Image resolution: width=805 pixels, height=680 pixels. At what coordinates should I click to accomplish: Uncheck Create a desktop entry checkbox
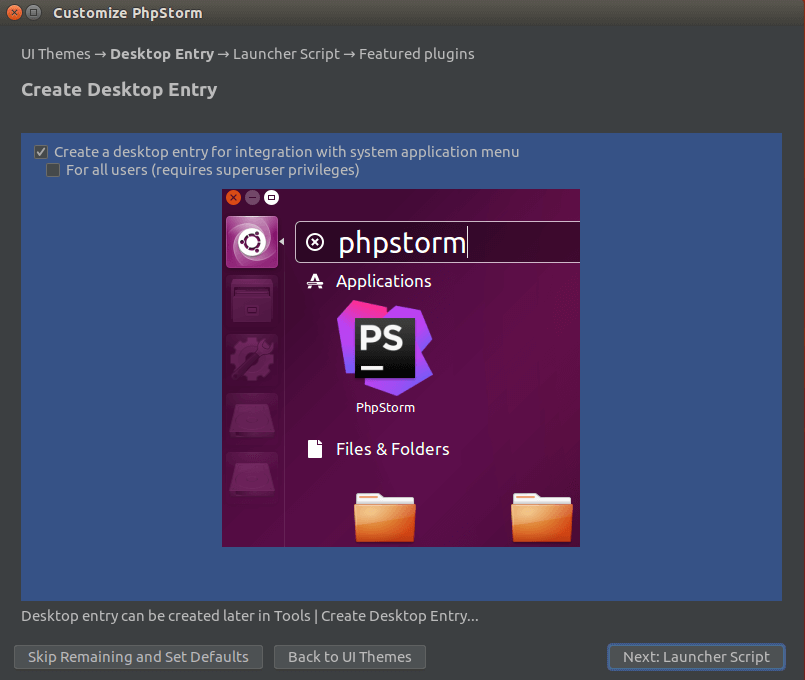41,152
